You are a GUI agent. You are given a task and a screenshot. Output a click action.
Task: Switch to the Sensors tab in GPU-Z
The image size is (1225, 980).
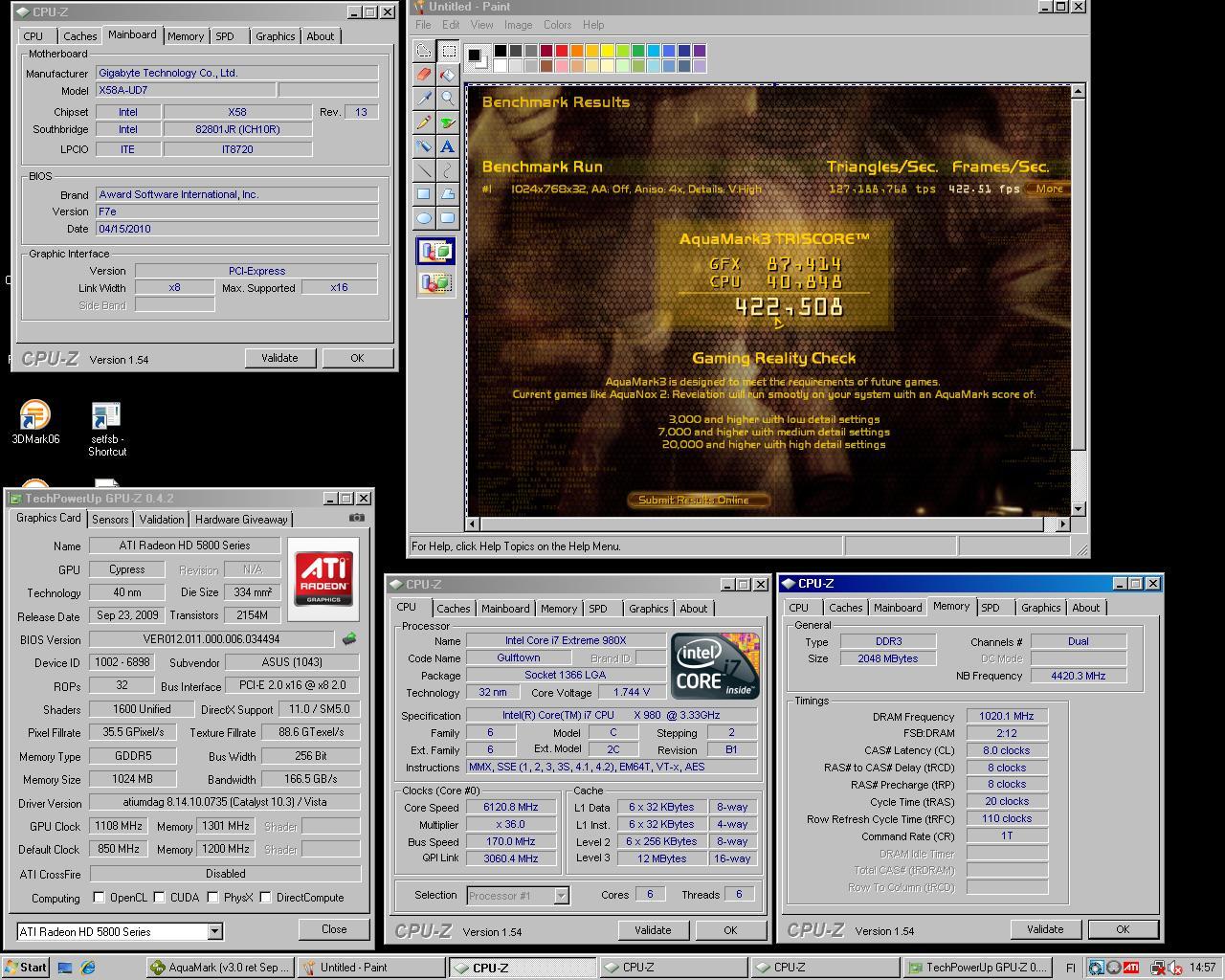[x=110, y=520]
